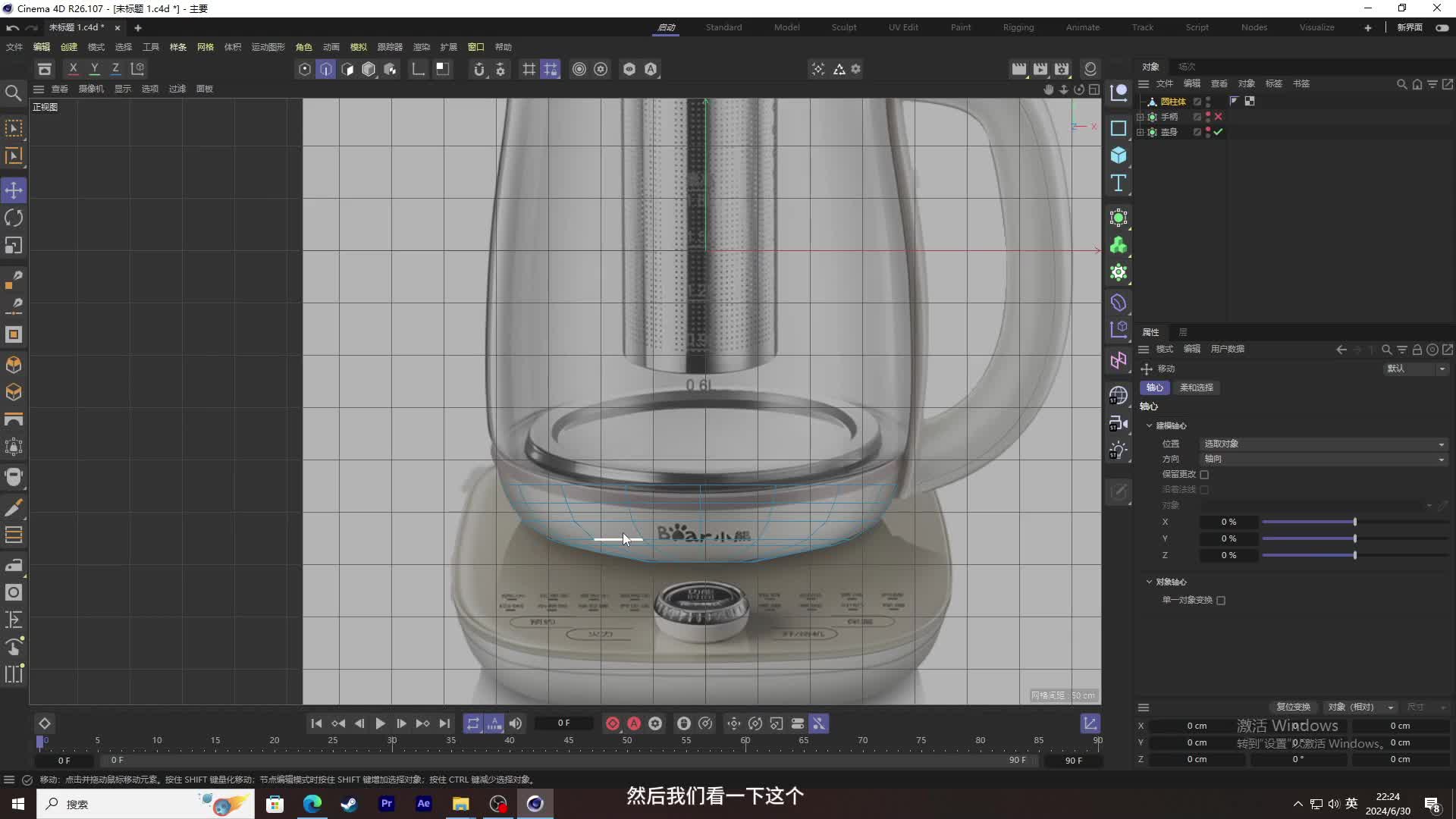Adjust the Z axis percentage slider
Image resolution: width=1456 pixels, height=819 pixels.
click(1355, 555)
